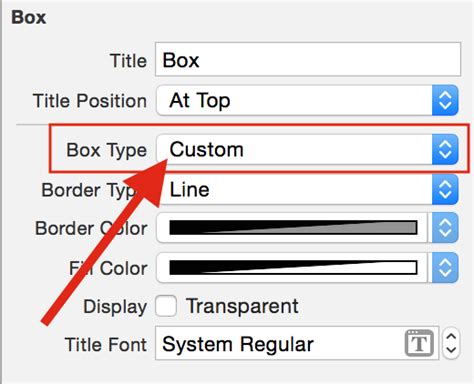Click the Box Type blue chevron button
The height and width of the screenshot is (384, 474).
pos(445,149)
